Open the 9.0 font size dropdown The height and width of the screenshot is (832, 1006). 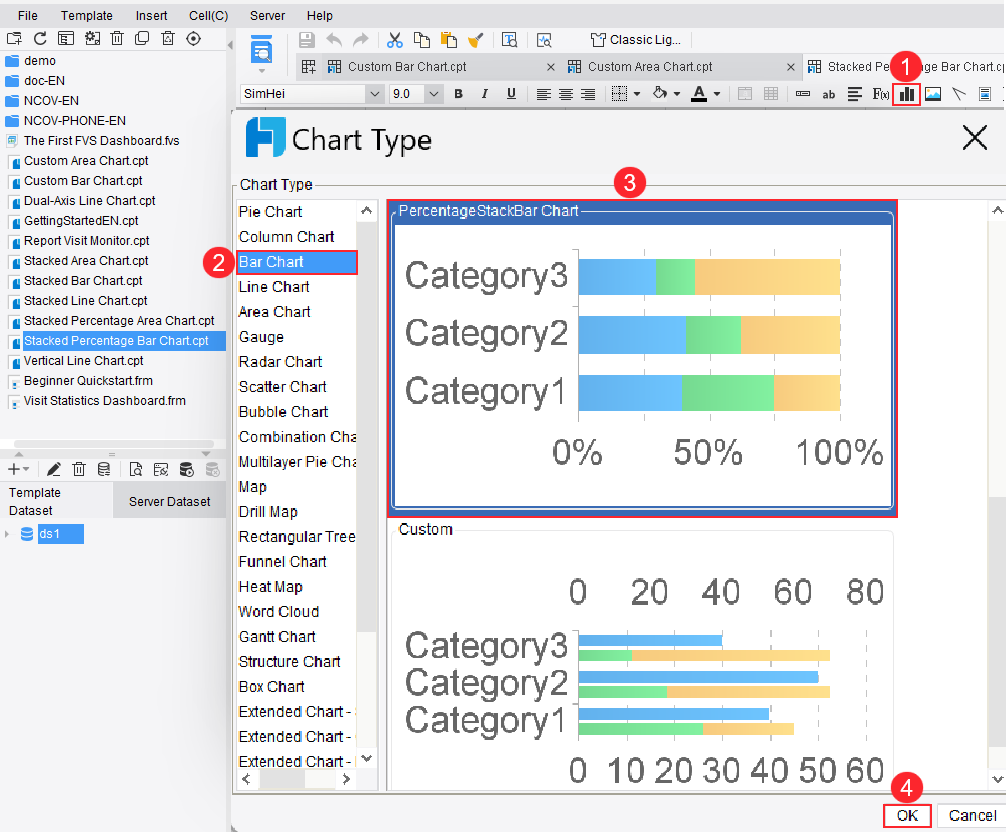click(434, 94)
